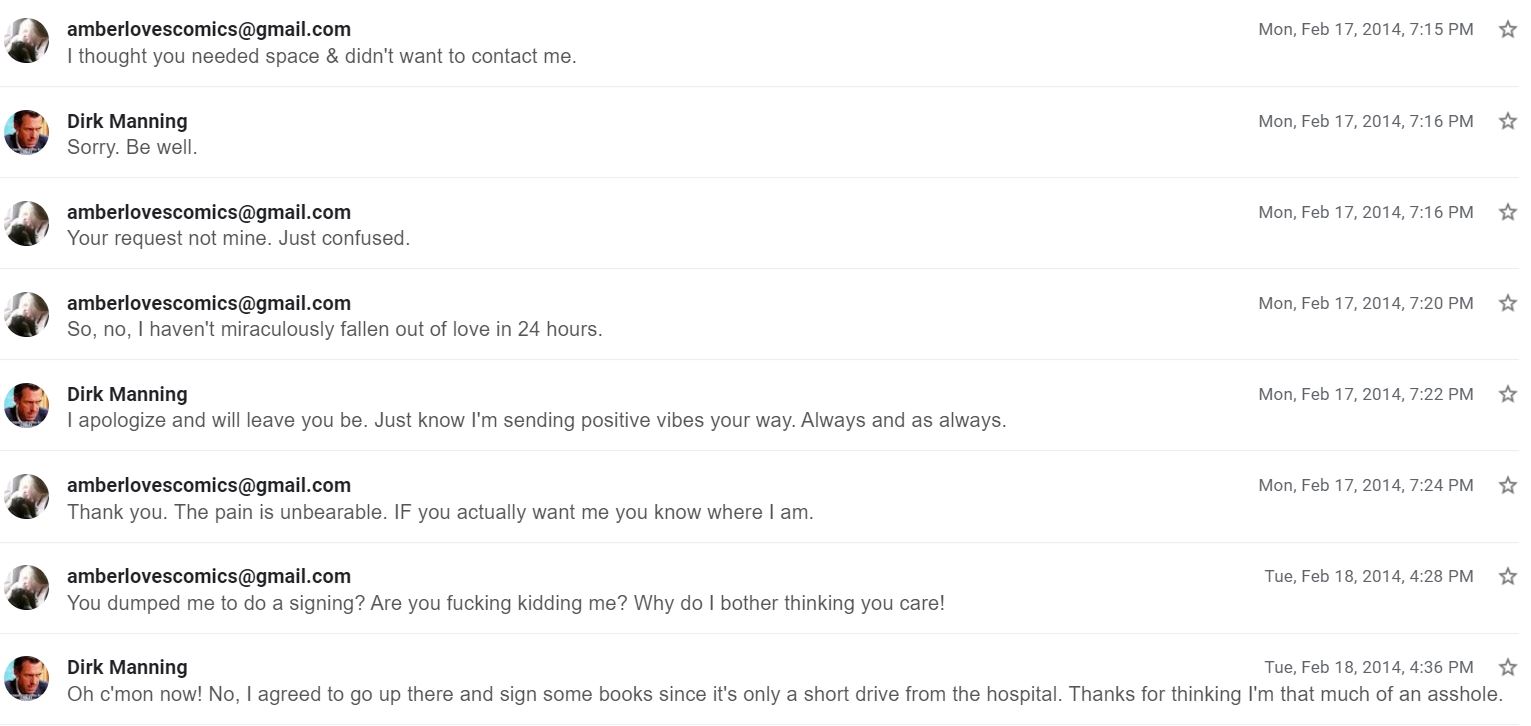Viewport: 1531px width, 726px height.
Task: Click Dirk Manning's avatar beside 'Sorry. Be well.'
Action: point(27,132)
